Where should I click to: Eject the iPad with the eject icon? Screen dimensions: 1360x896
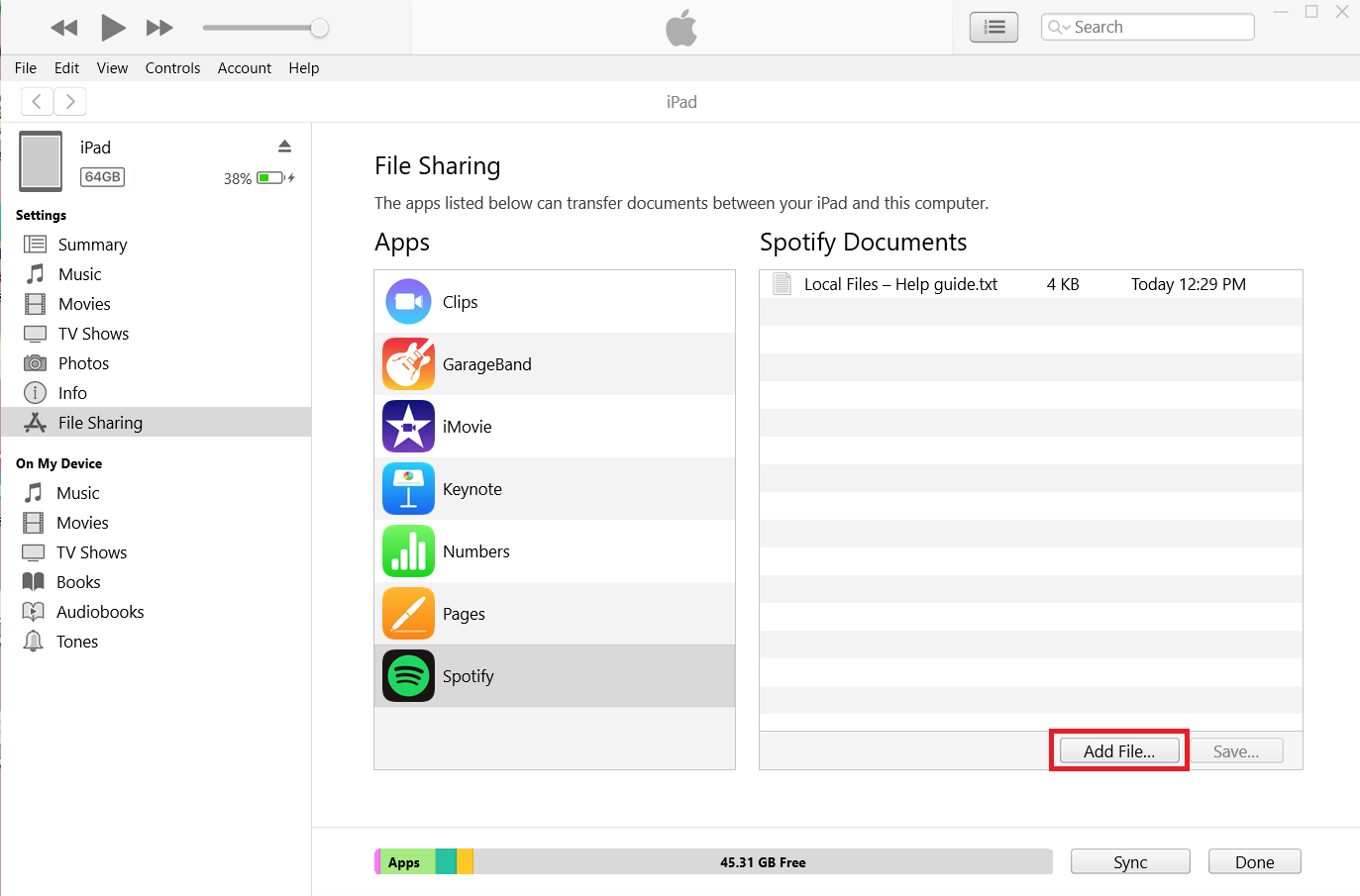(x=284, y=147)
